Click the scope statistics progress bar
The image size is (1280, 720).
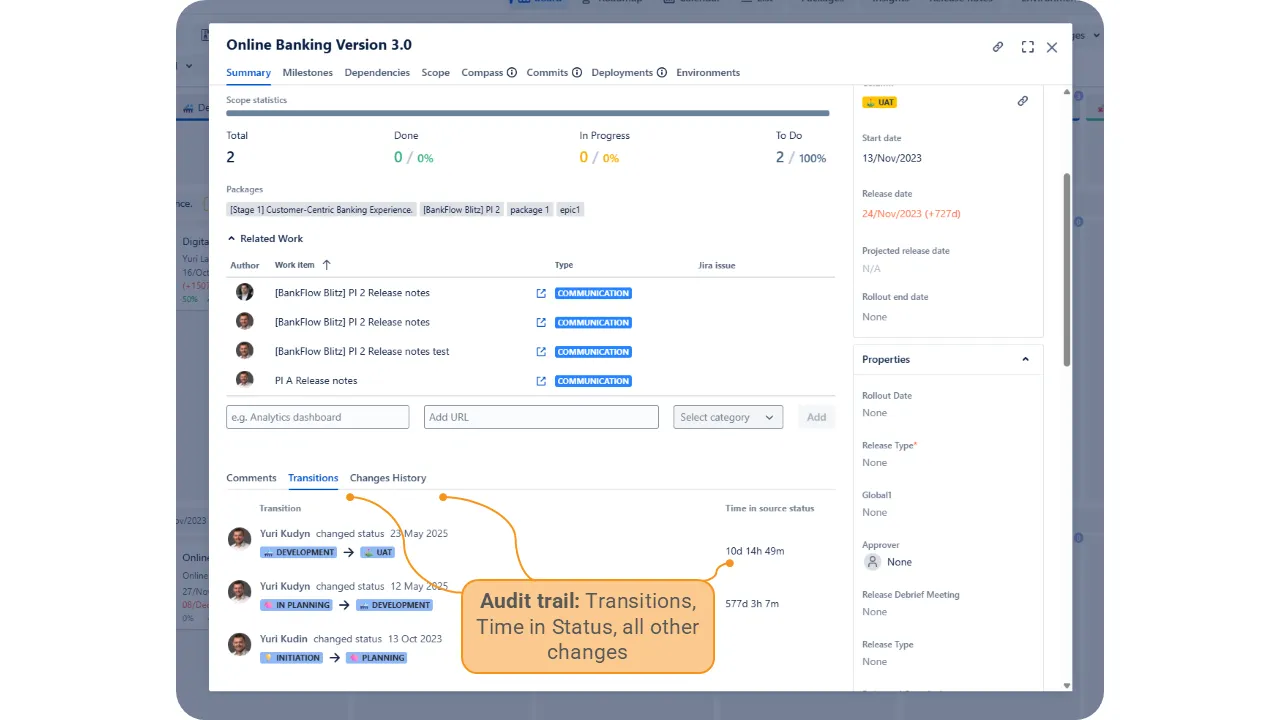coord(527,114)
